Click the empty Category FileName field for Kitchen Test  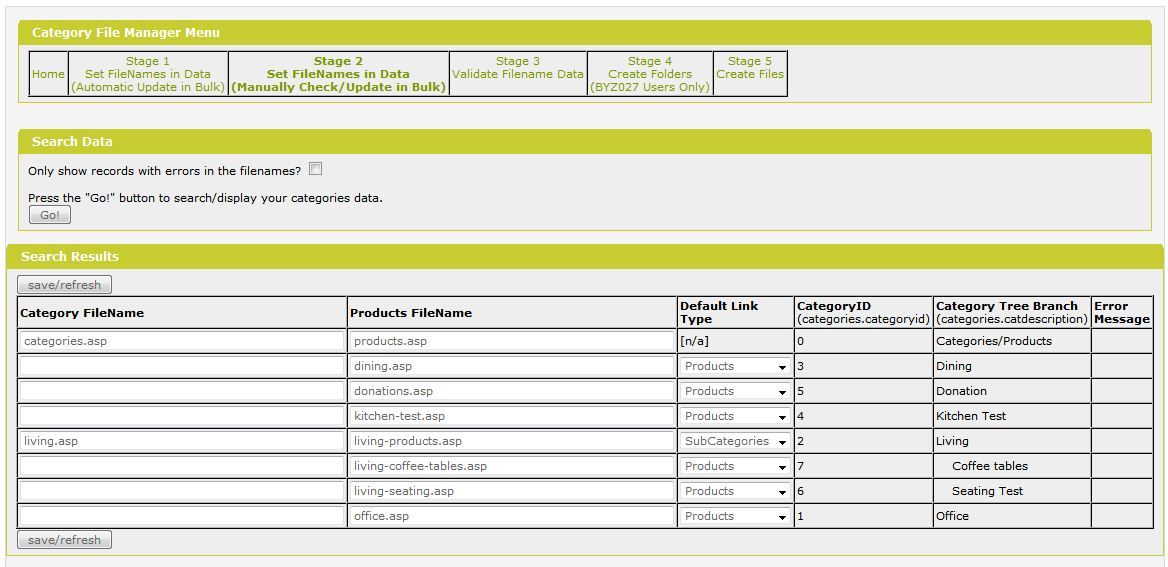(x=182, y=416)
